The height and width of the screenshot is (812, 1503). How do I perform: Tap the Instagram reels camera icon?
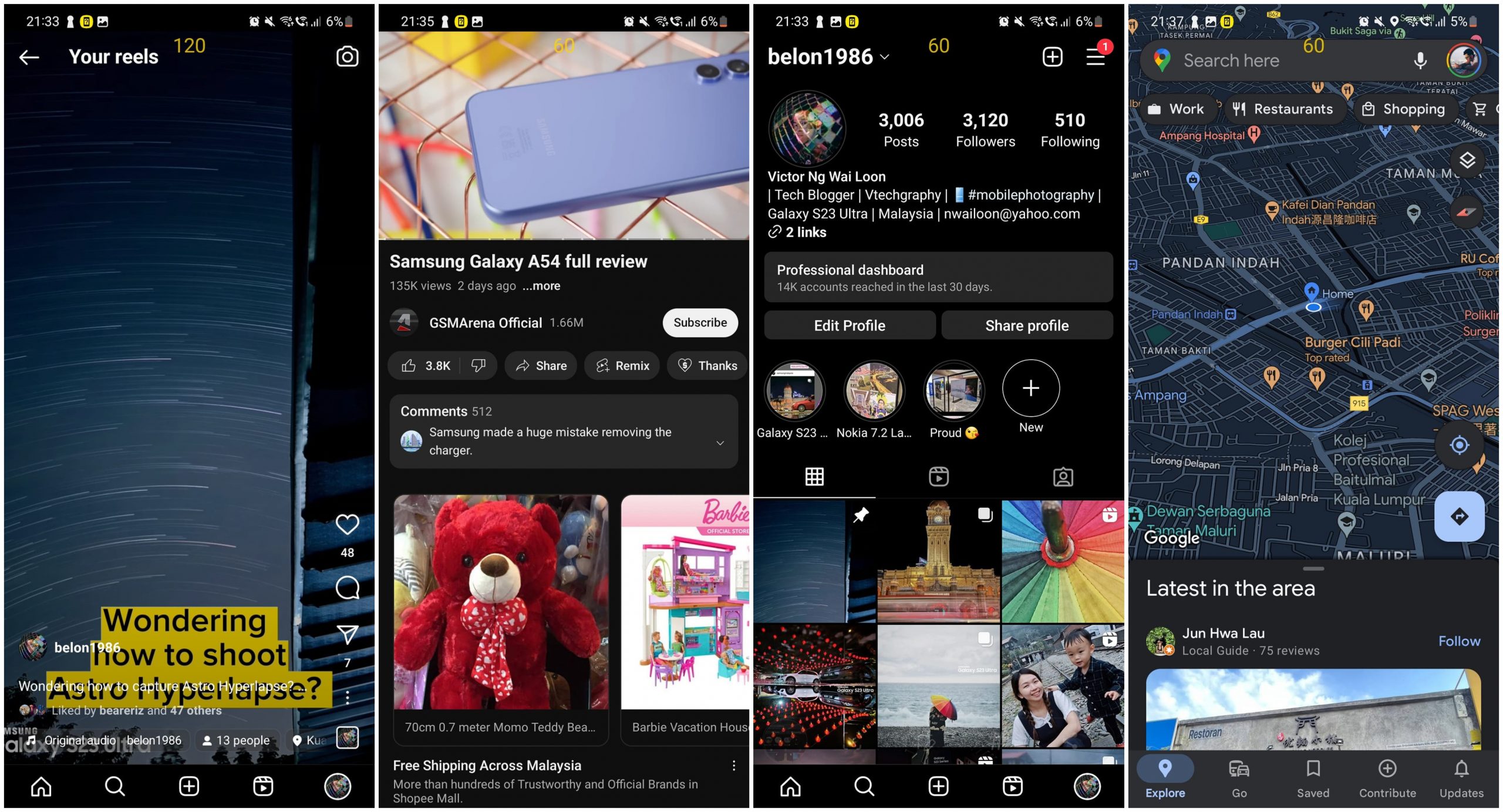pos(349,56)
